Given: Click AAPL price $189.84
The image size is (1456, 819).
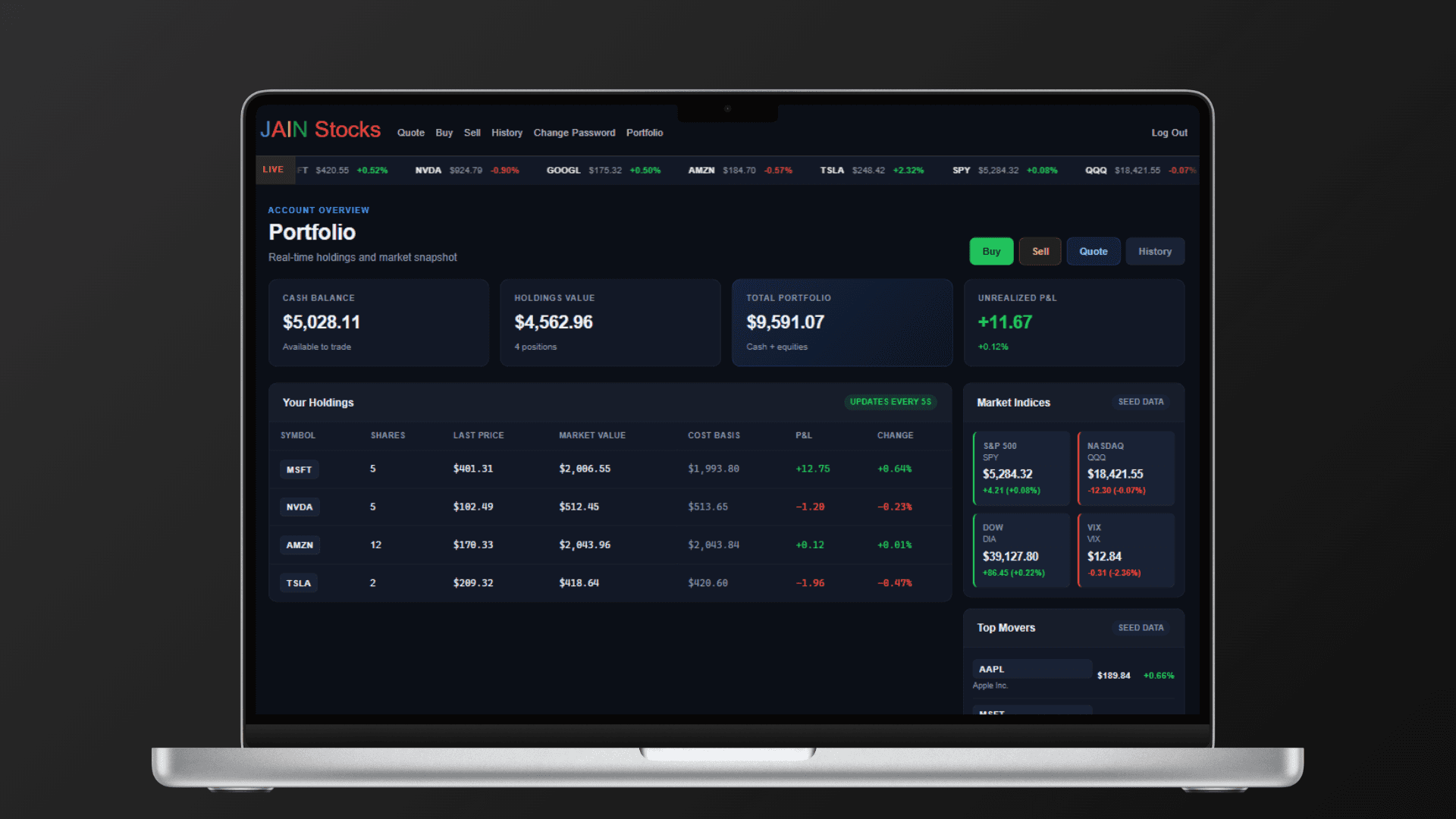Looking at the screenshot, I should [1114, 676].
